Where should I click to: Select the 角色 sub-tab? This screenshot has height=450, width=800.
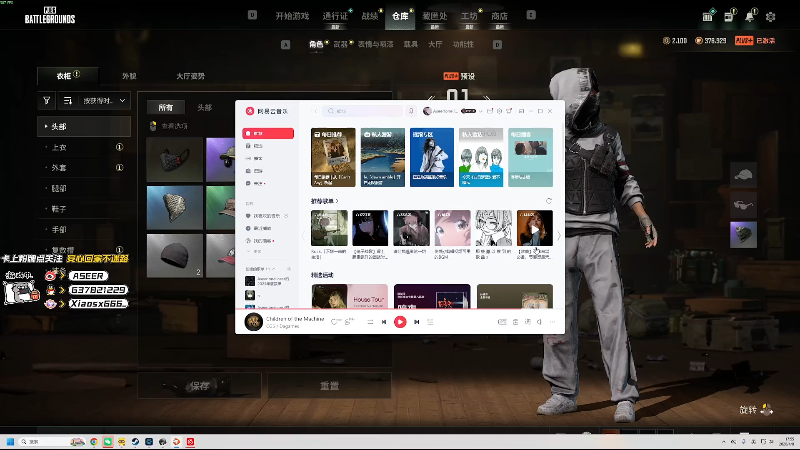[316, 44]
